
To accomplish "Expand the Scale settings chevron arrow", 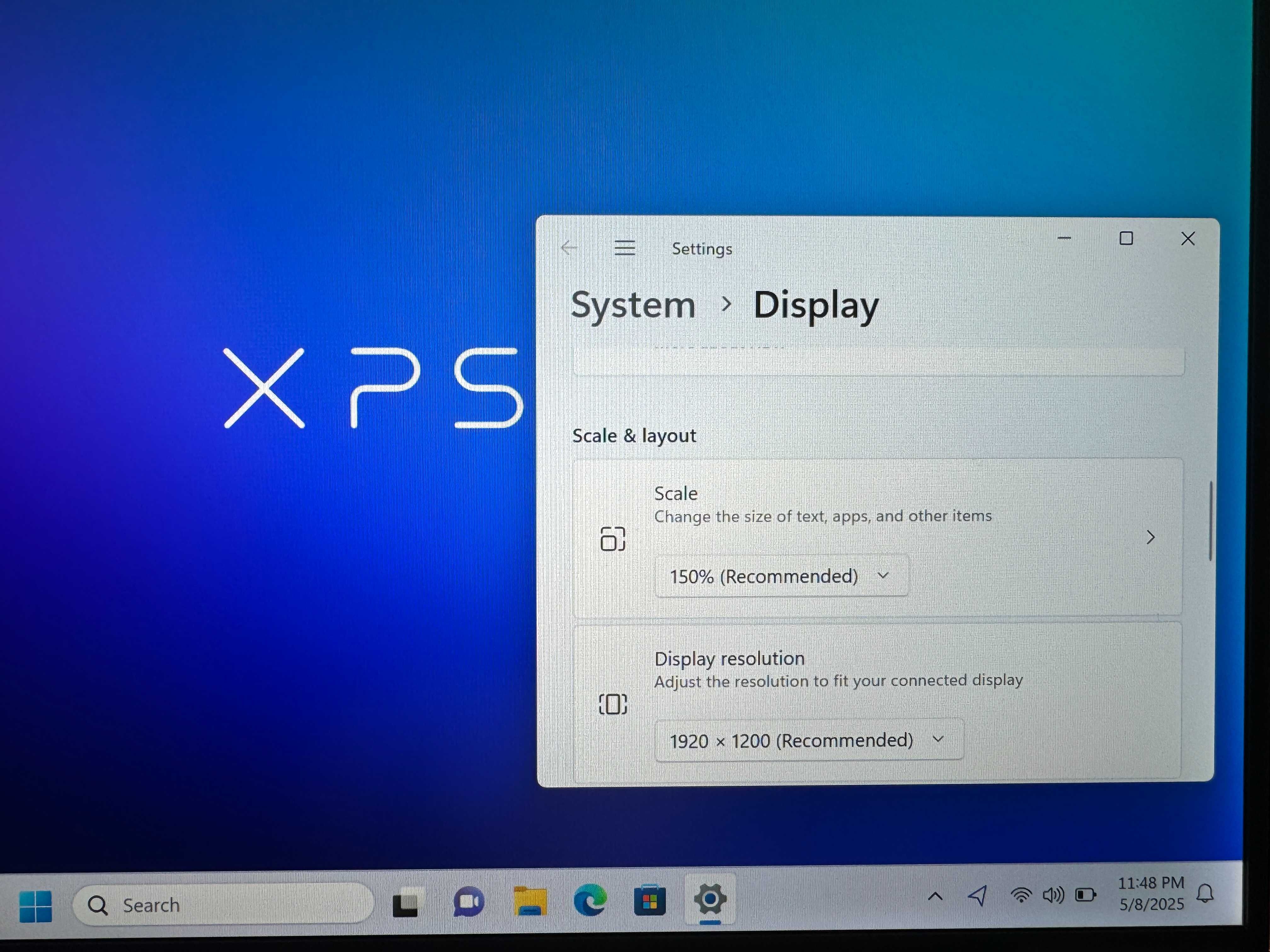I will click(x=1150, y=537).
